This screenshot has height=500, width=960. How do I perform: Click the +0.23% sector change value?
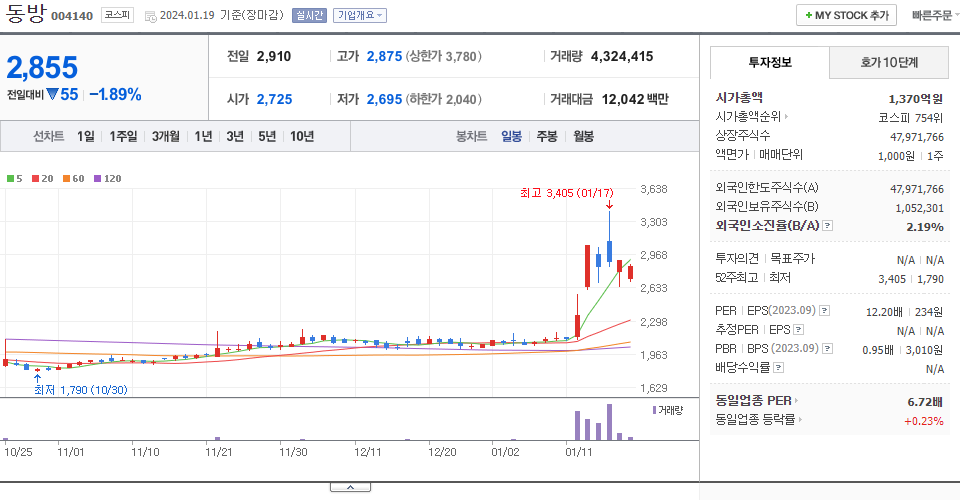click(923, 421)
